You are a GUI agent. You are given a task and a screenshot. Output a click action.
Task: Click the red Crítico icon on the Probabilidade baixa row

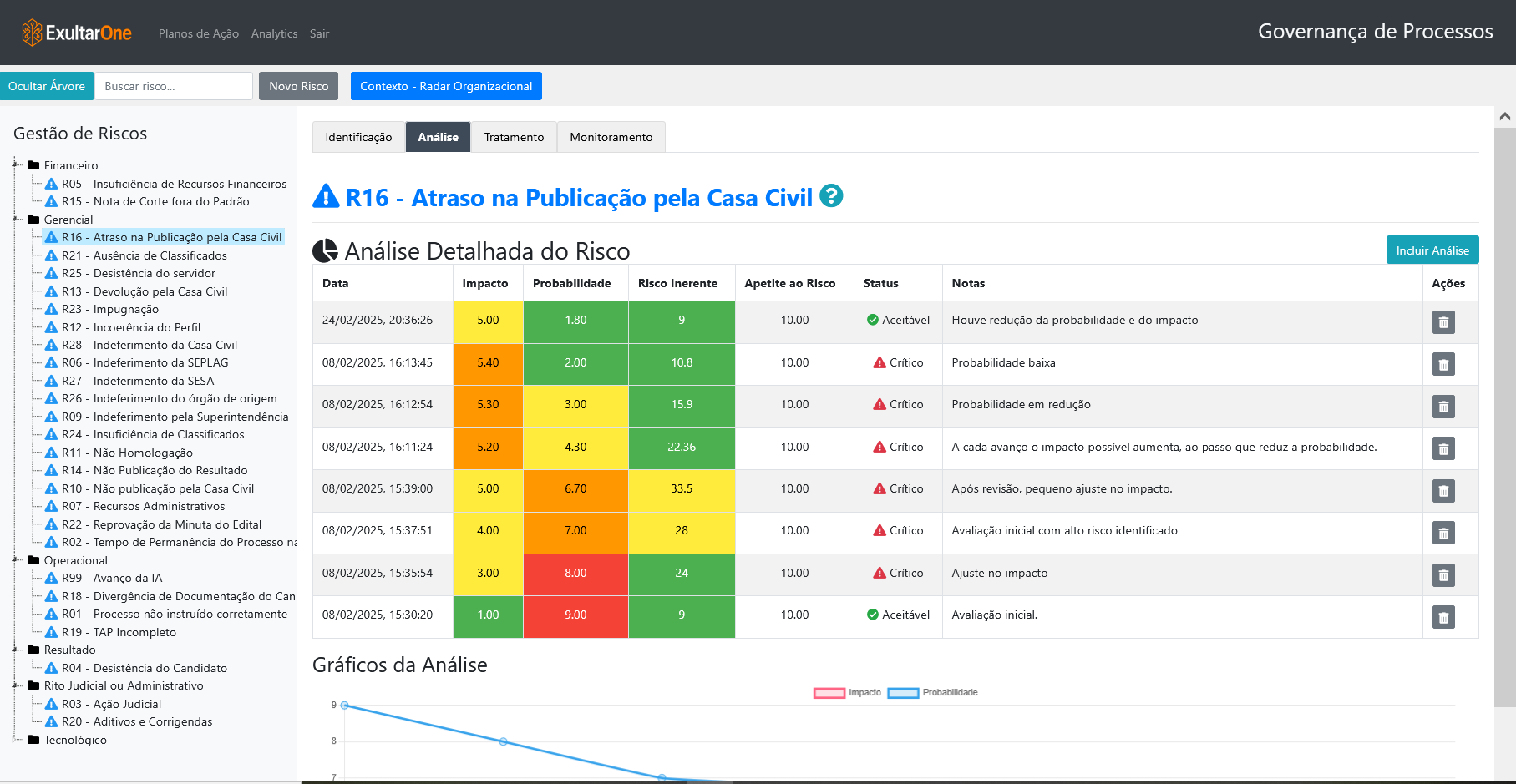pos(879,362)
